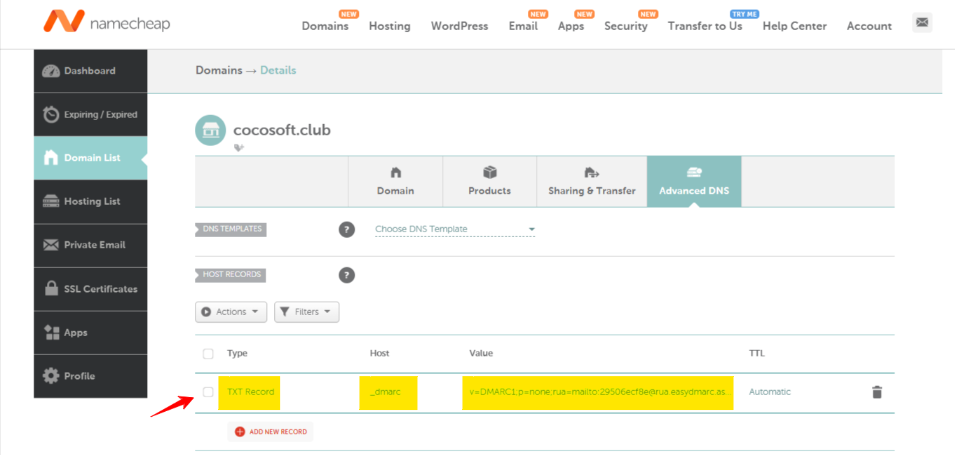Open TXT Record type dropdown
This screenshot has width=955, height=455.
tap(250, 392)
